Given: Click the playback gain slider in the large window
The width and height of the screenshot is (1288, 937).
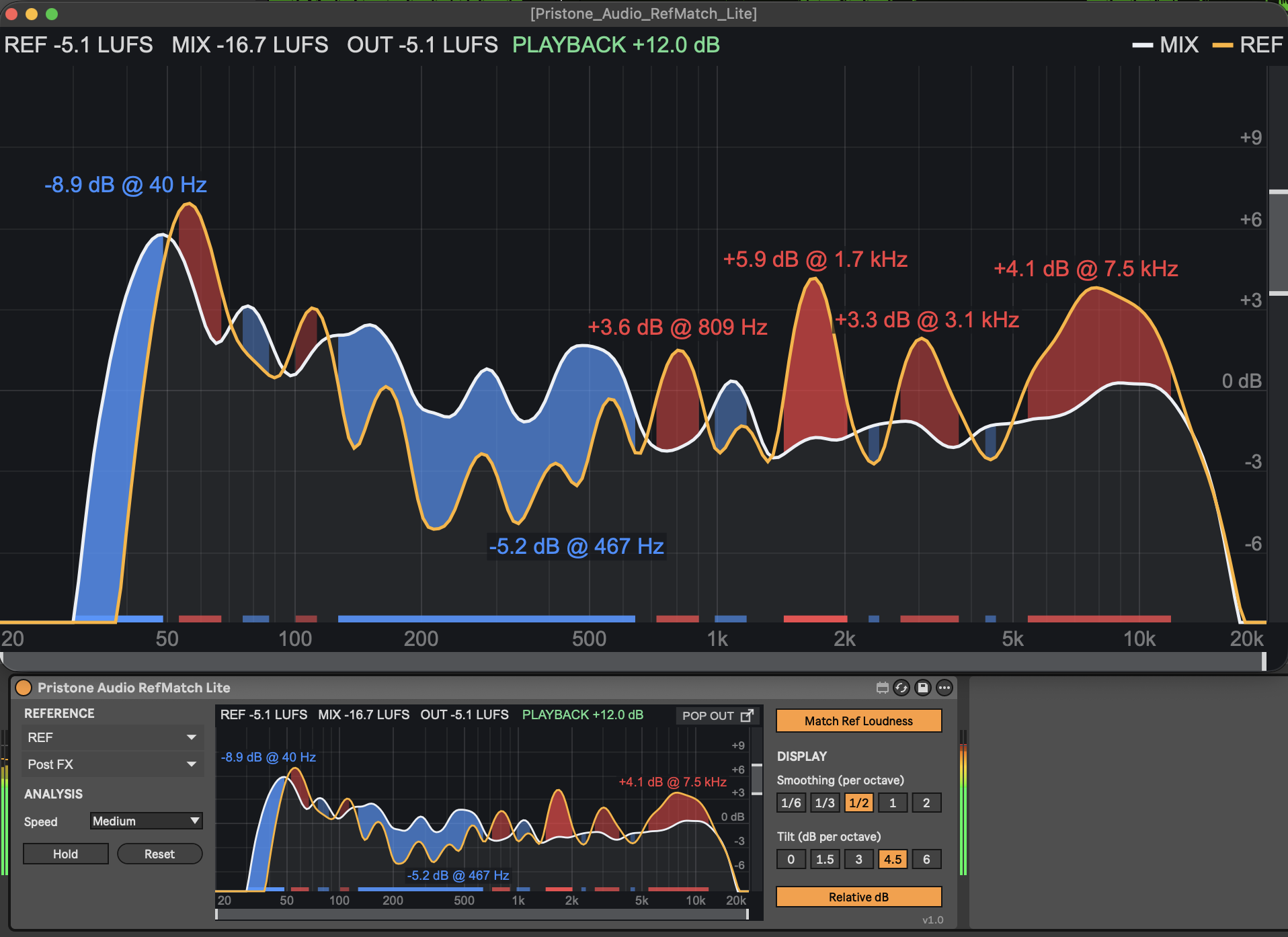Looking at the screenshot, I should point(1278,242).
